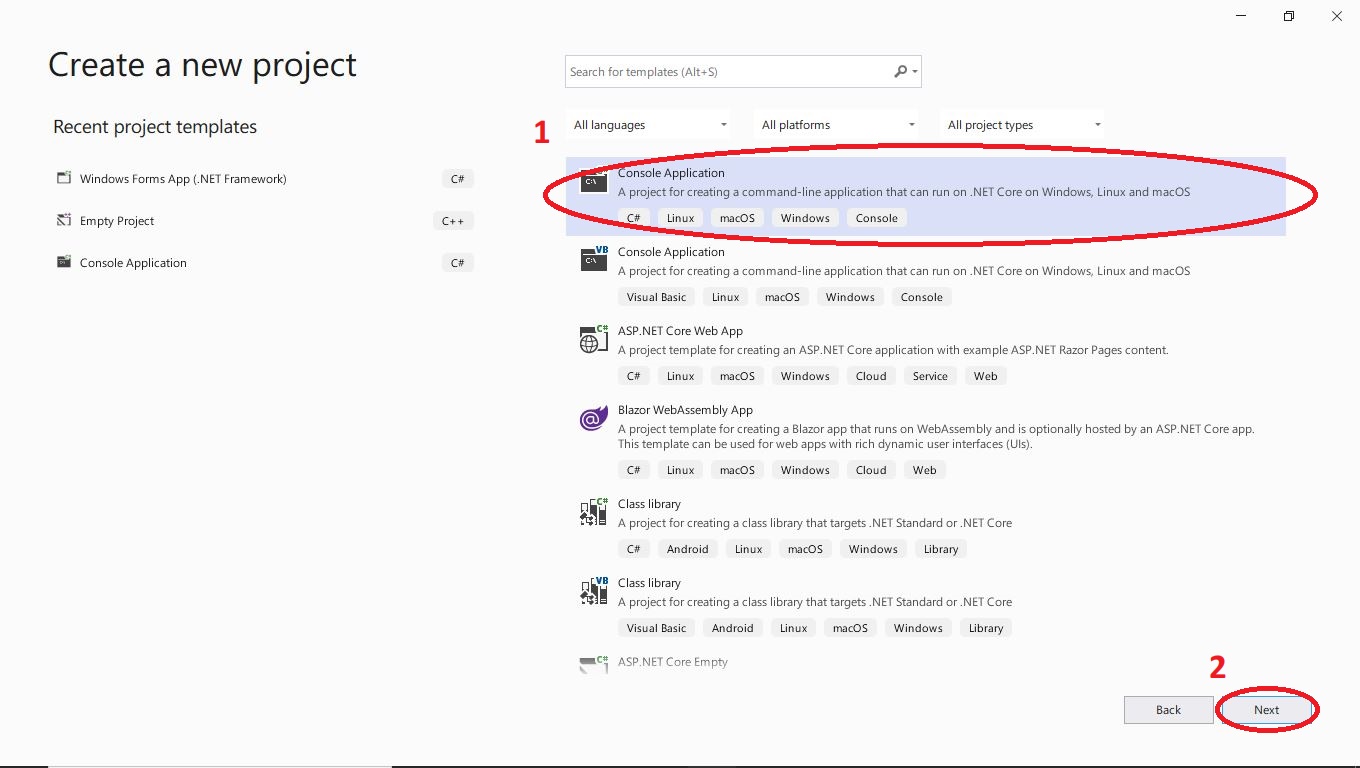
Task: Restore the window using title bar button
Action: pos(1289,16)
